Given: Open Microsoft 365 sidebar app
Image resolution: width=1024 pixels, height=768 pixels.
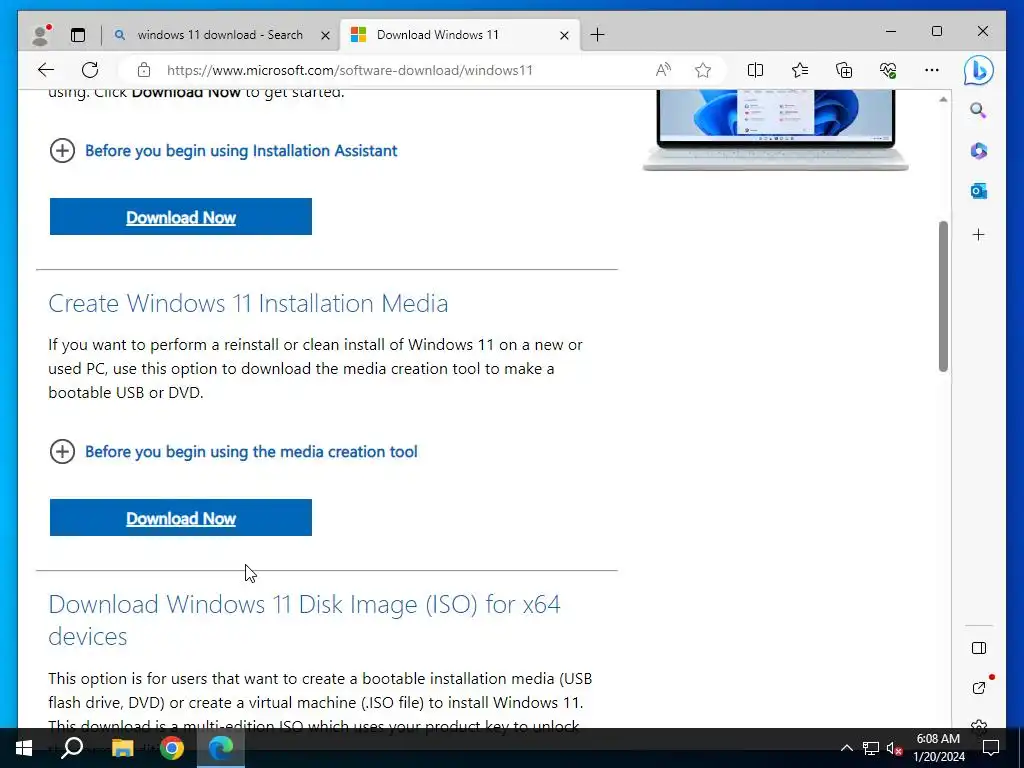Looking at the screenshot, I should (978, 151).
